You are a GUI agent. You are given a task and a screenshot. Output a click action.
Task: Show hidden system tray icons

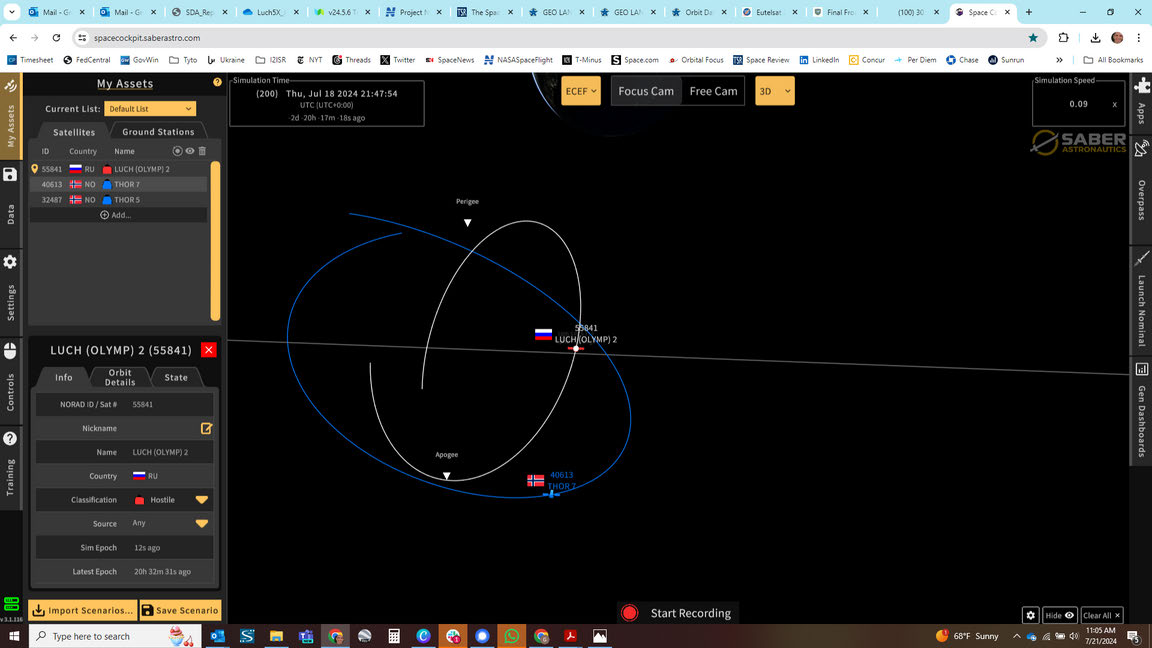1016,636
